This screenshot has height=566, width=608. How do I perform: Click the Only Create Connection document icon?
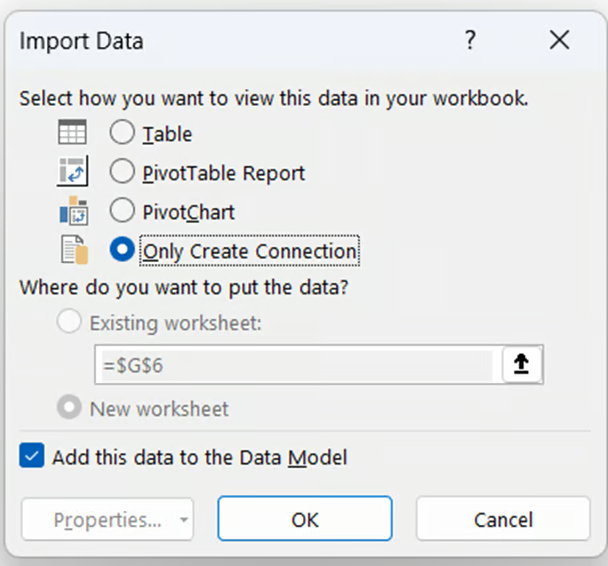click(x=73, y=250)
